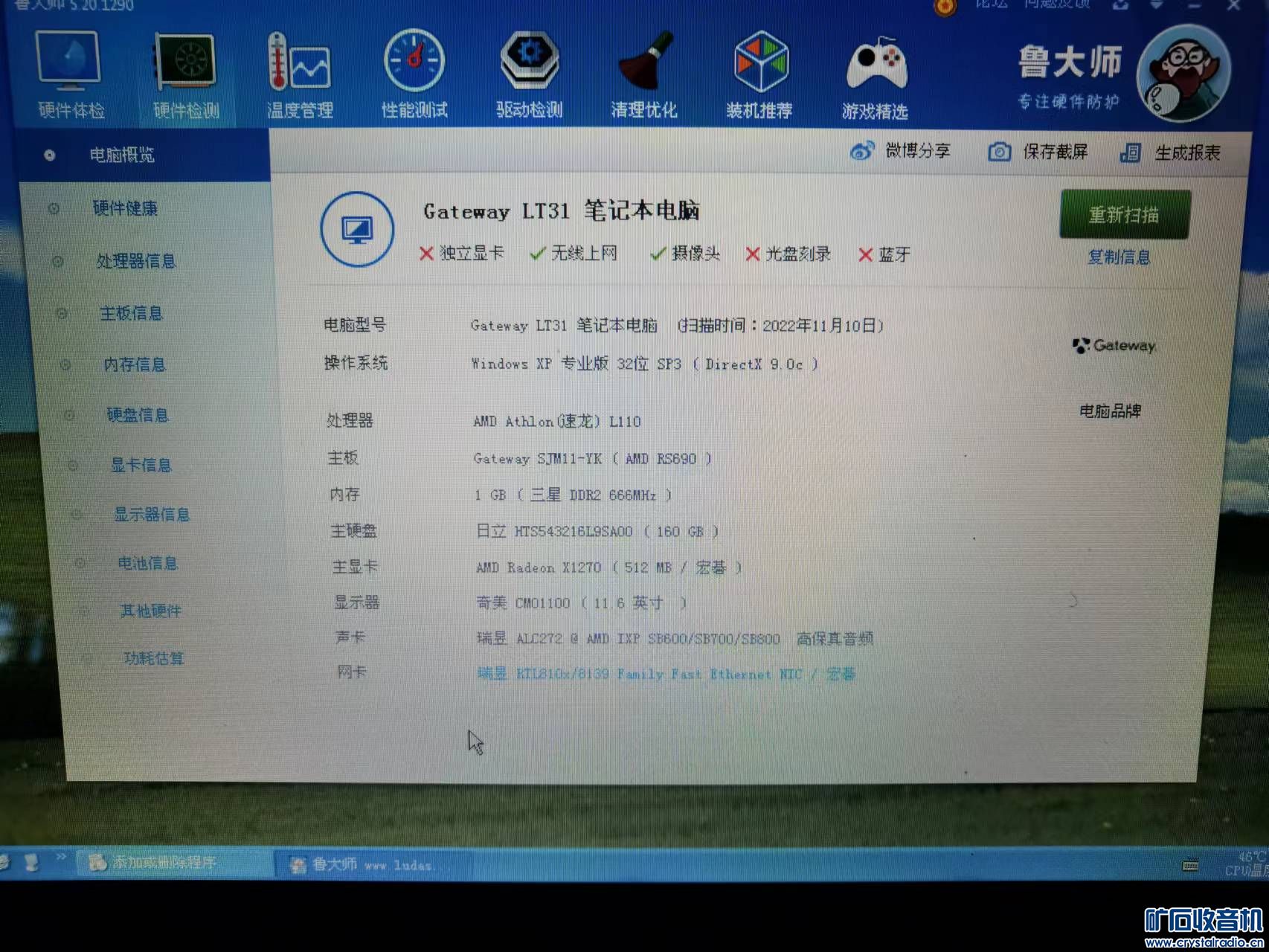1269x952 pixels.
Task: Open 内存信息 sidebar item
Action: [x=134, y=364]
